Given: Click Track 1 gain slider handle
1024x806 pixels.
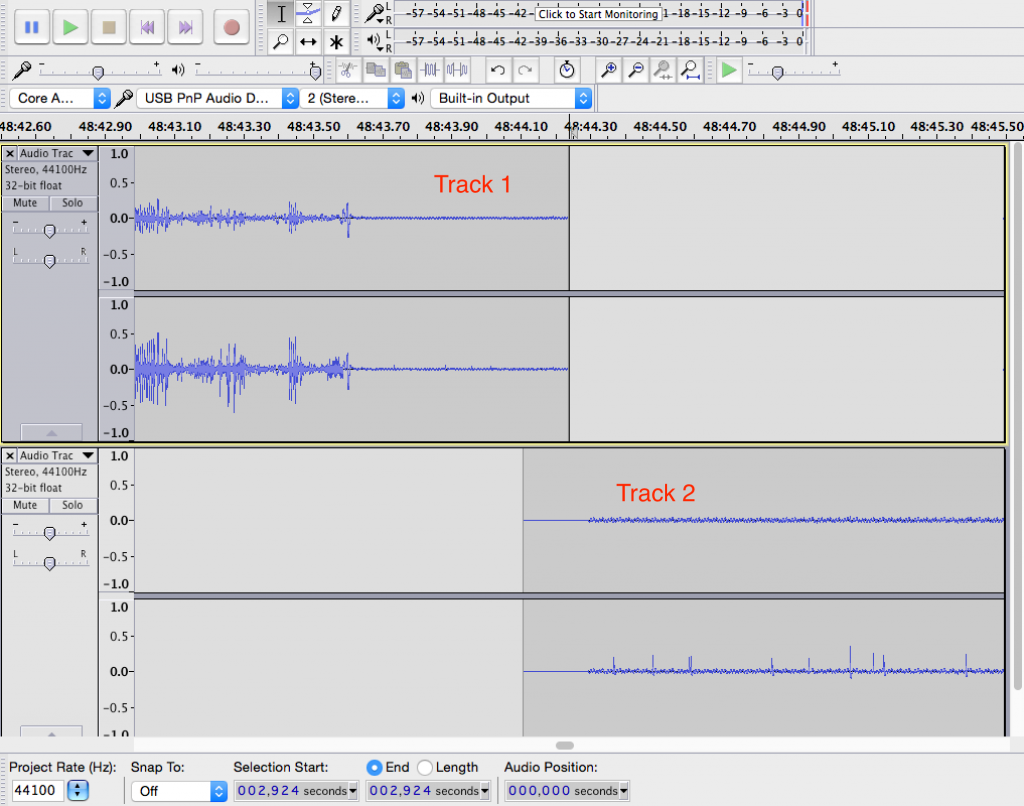Looking at the screenshot, I should coord(49,231).
